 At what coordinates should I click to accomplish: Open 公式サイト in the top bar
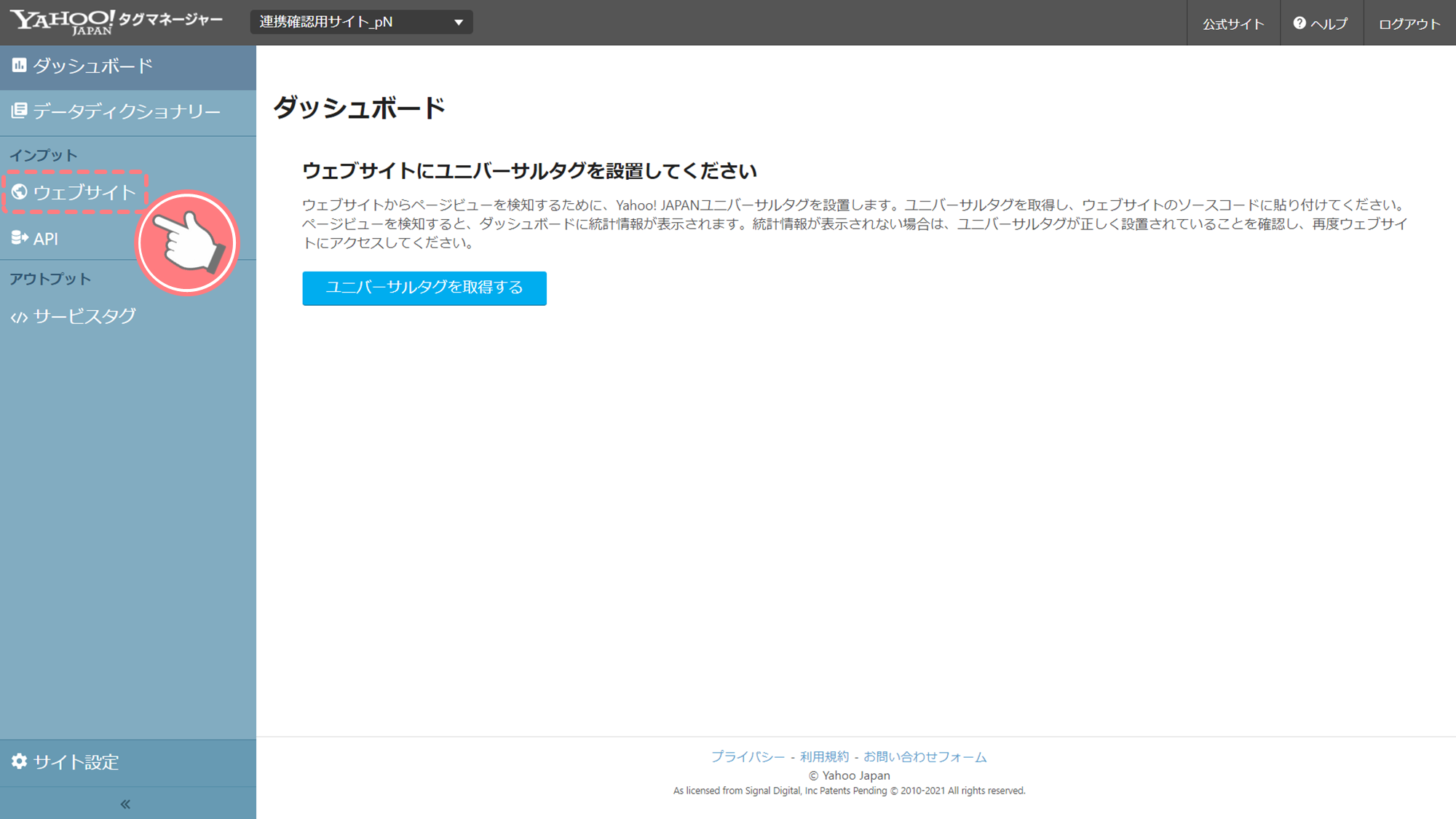tap(1233, 24)
